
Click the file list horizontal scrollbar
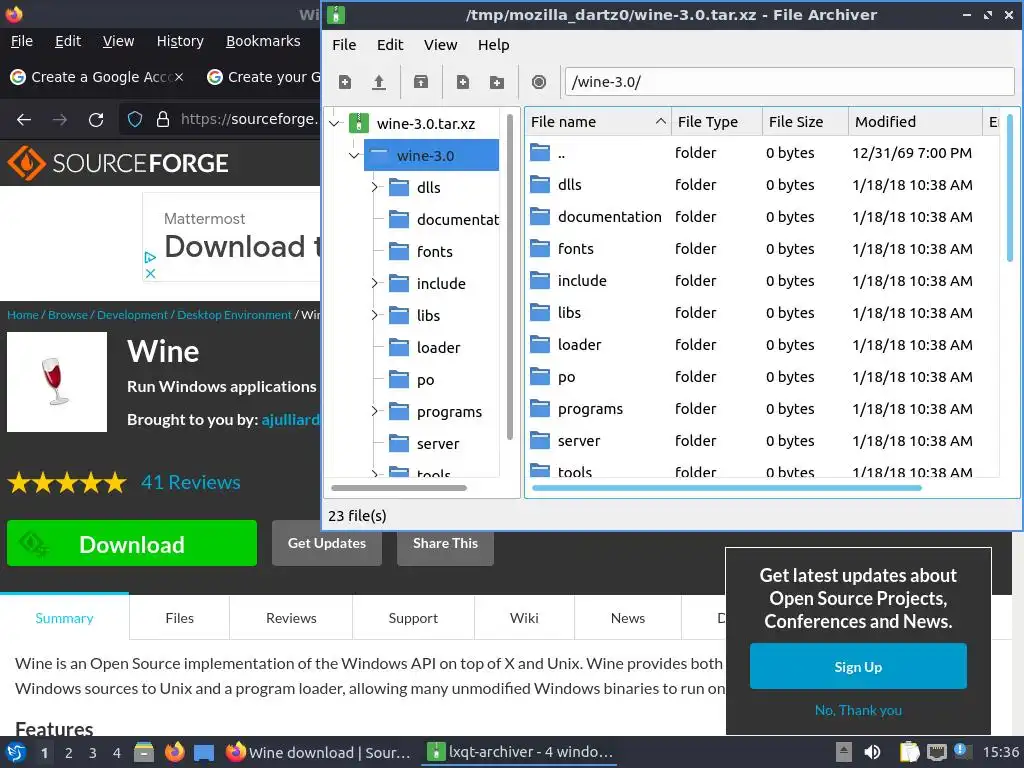tap(726, 487)
